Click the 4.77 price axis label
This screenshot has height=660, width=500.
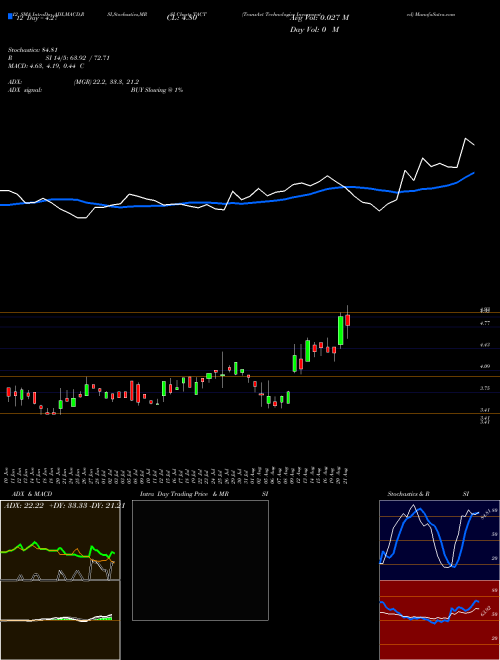485,323
